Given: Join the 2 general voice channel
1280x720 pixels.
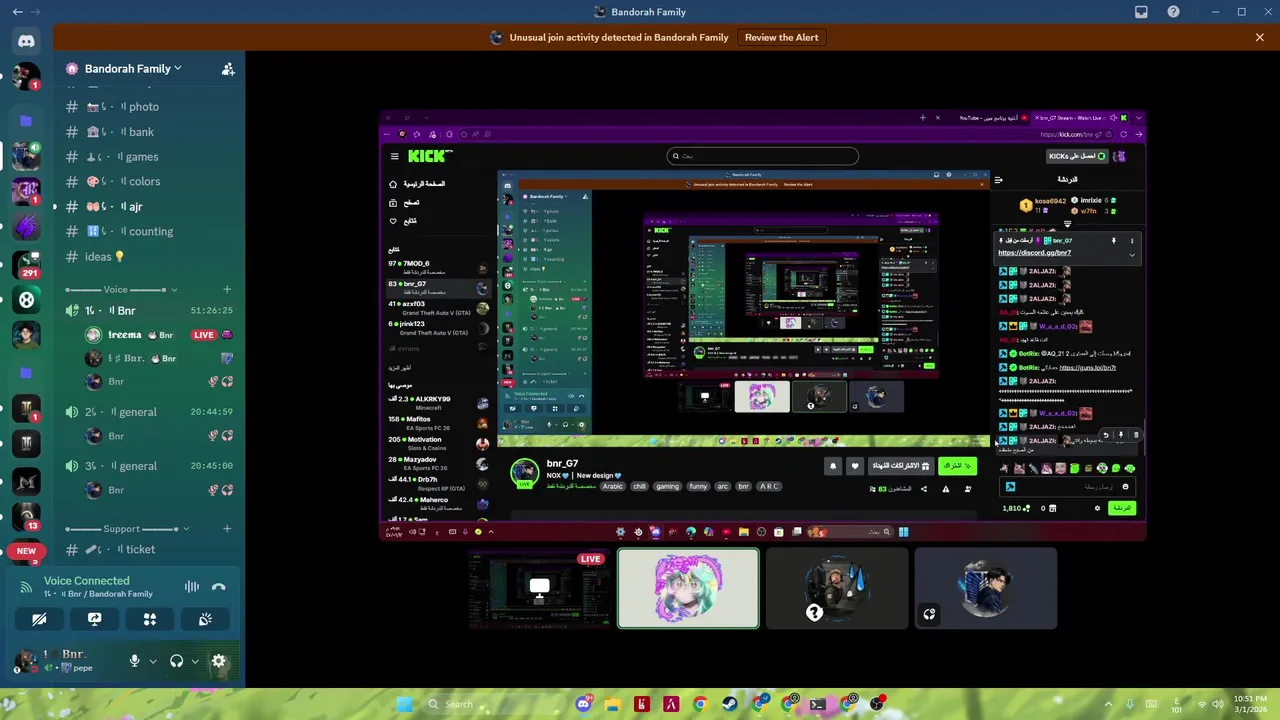Looking at the screenshot, I should pyautogui.click(x=148, y=412).
